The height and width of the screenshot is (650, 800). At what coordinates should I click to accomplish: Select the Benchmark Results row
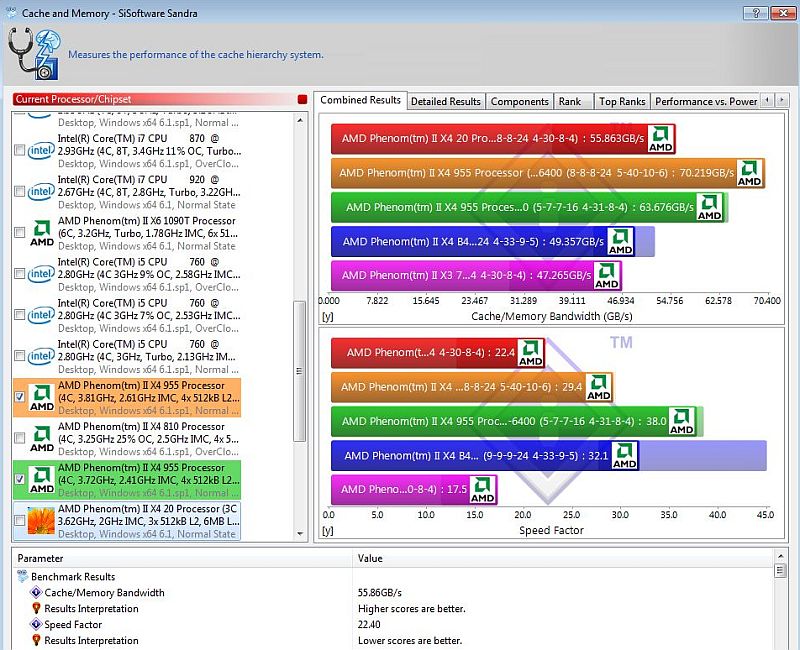pos(393,577)
